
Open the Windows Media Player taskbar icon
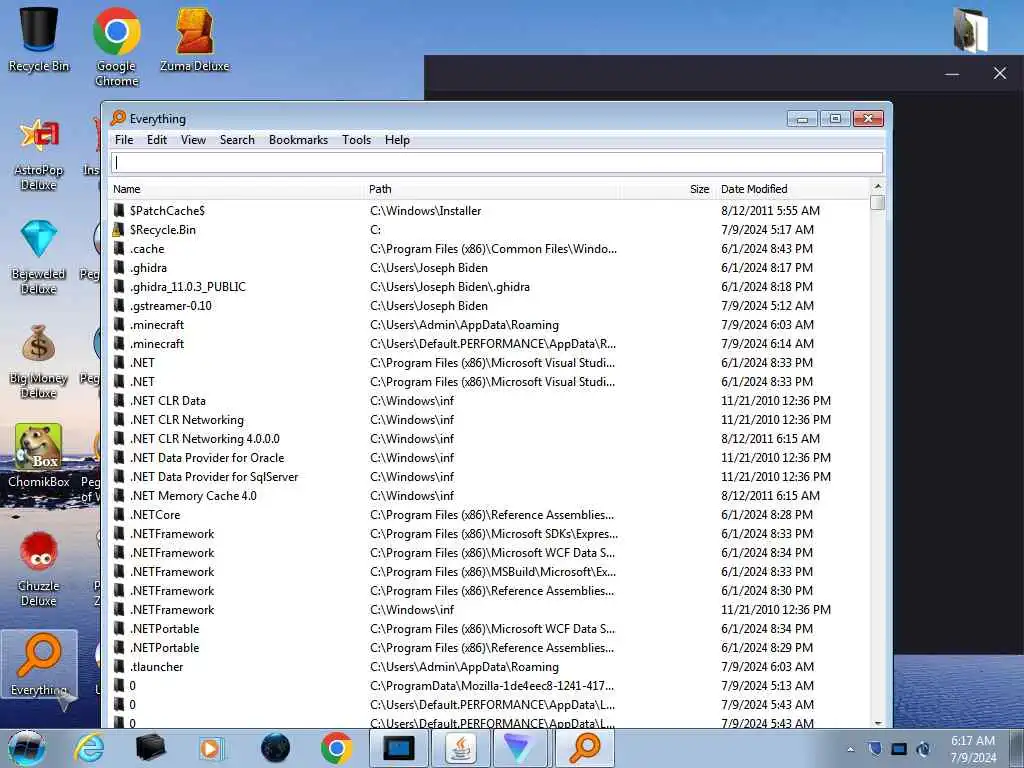coord(212,748)
